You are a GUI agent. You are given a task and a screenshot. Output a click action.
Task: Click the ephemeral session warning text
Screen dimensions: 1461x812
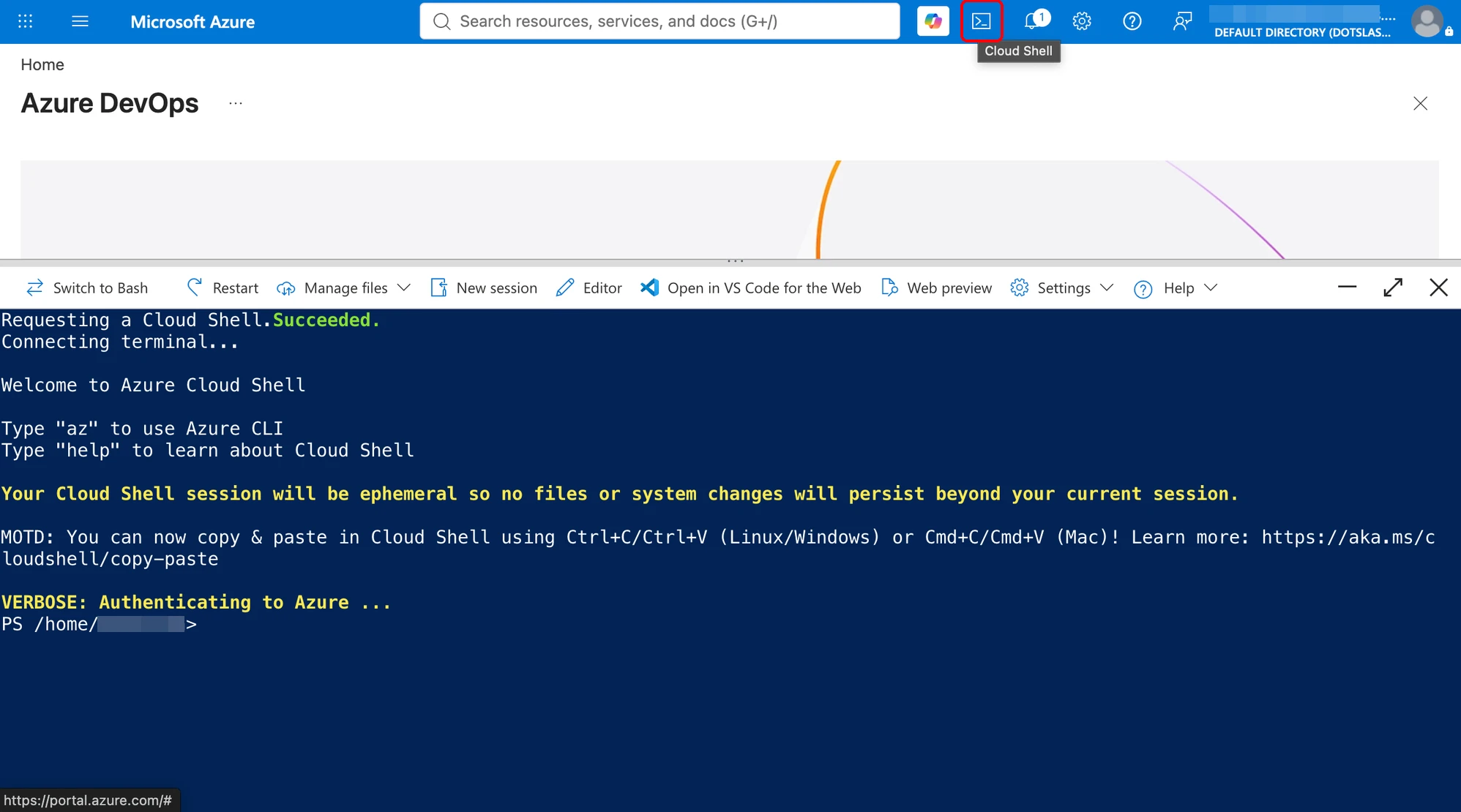click(x=619, y=494)
